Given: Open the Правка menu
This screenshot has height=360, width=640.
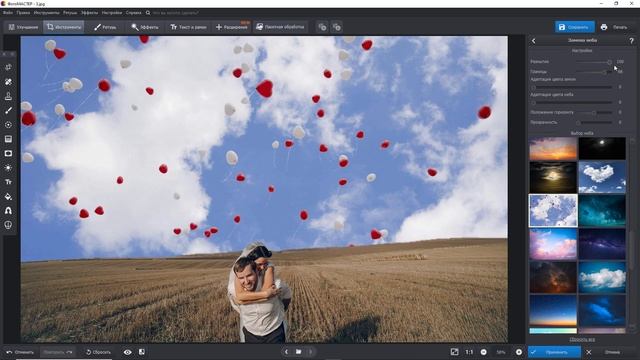Looking at the screenshot, I should coord(23,13).
